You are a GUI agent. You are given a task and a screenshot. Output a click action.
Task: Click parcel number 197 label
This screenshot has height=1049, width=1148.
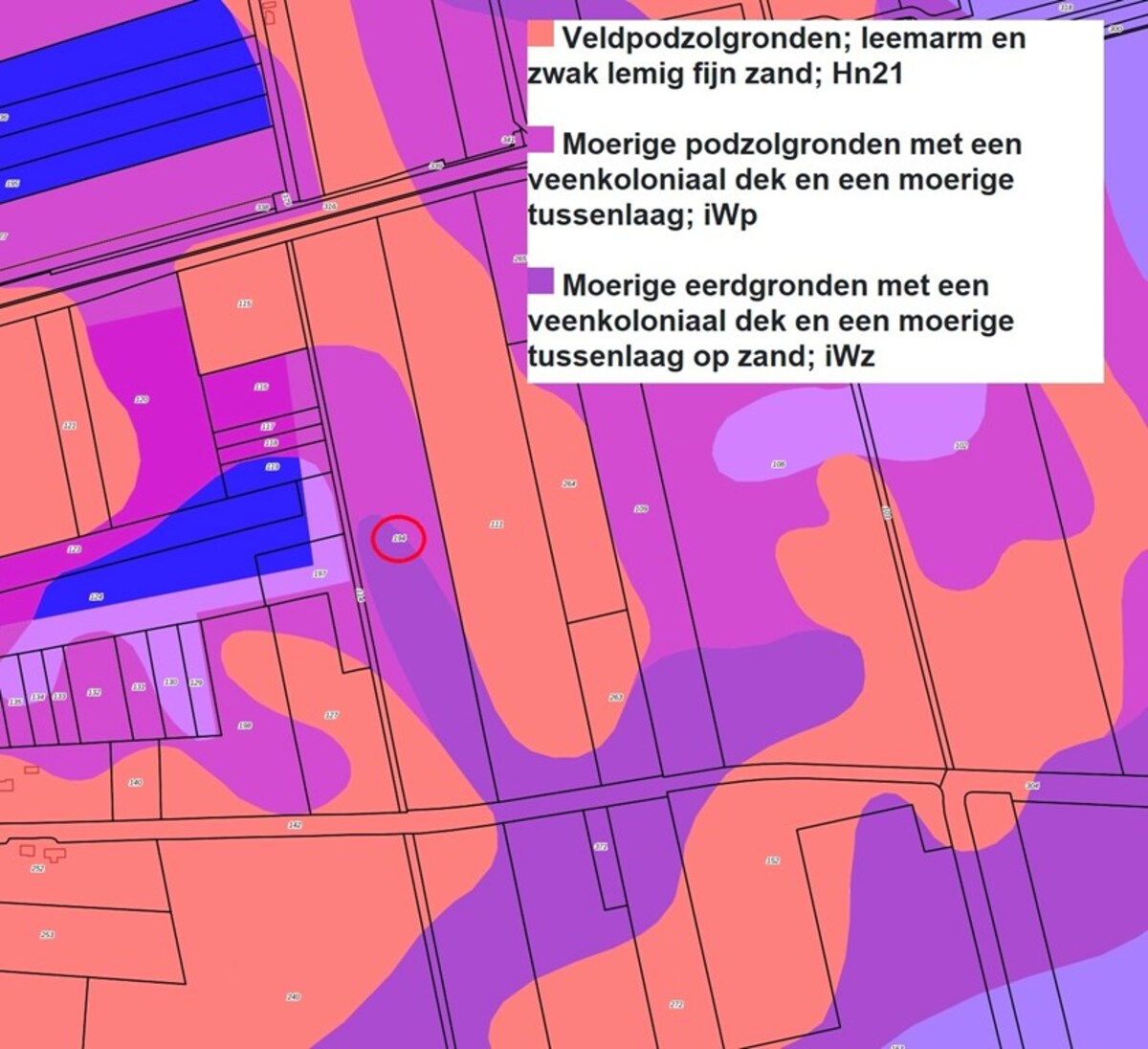pos(320,573)
